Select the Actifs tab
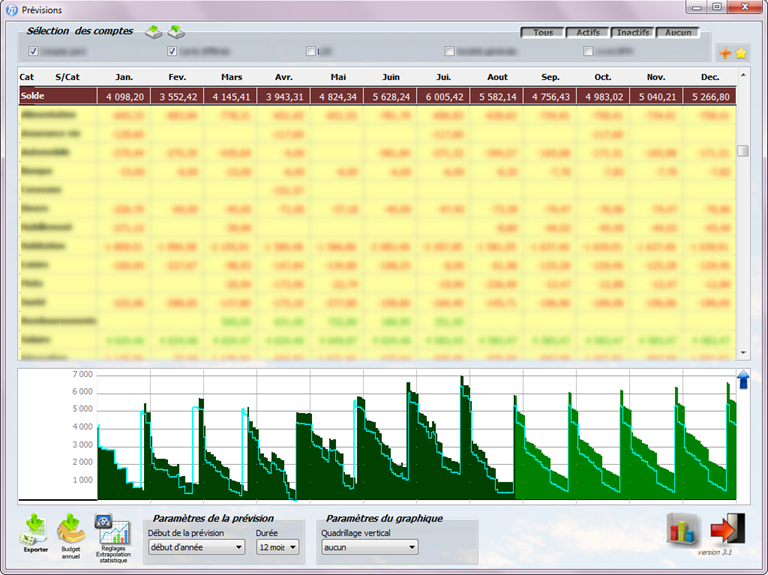 [588, 32]
